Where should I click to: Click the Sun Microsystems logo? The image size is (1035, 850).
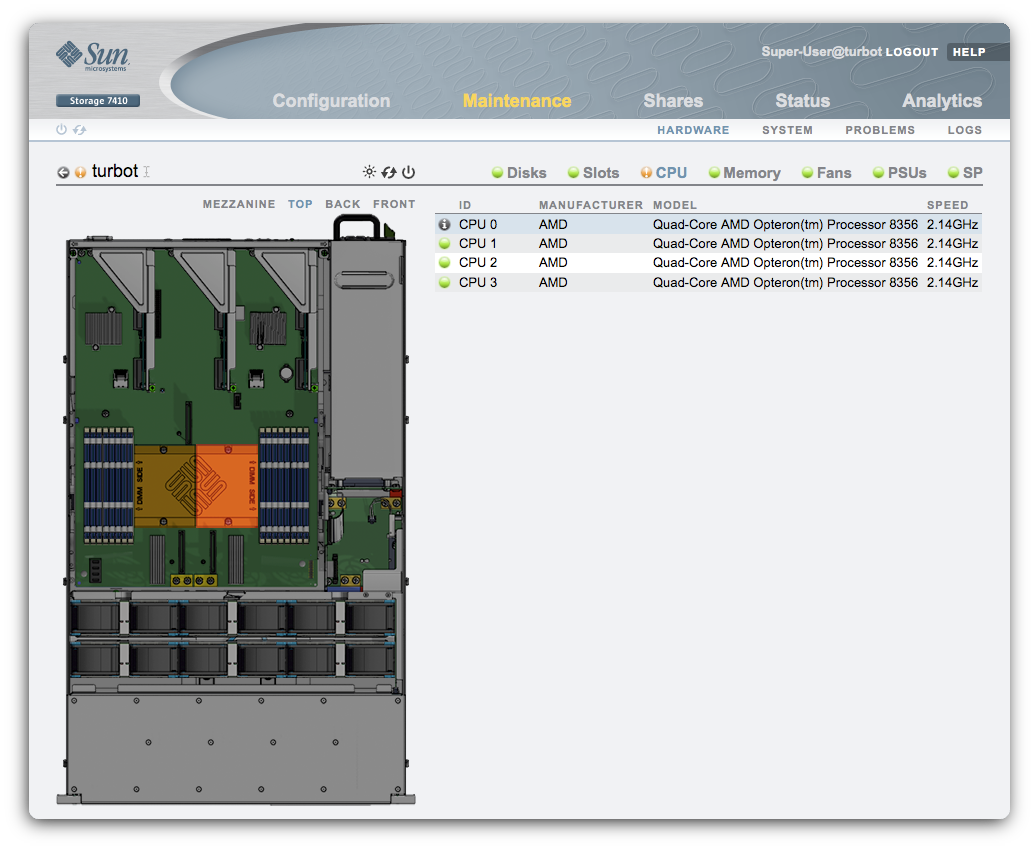92,55
